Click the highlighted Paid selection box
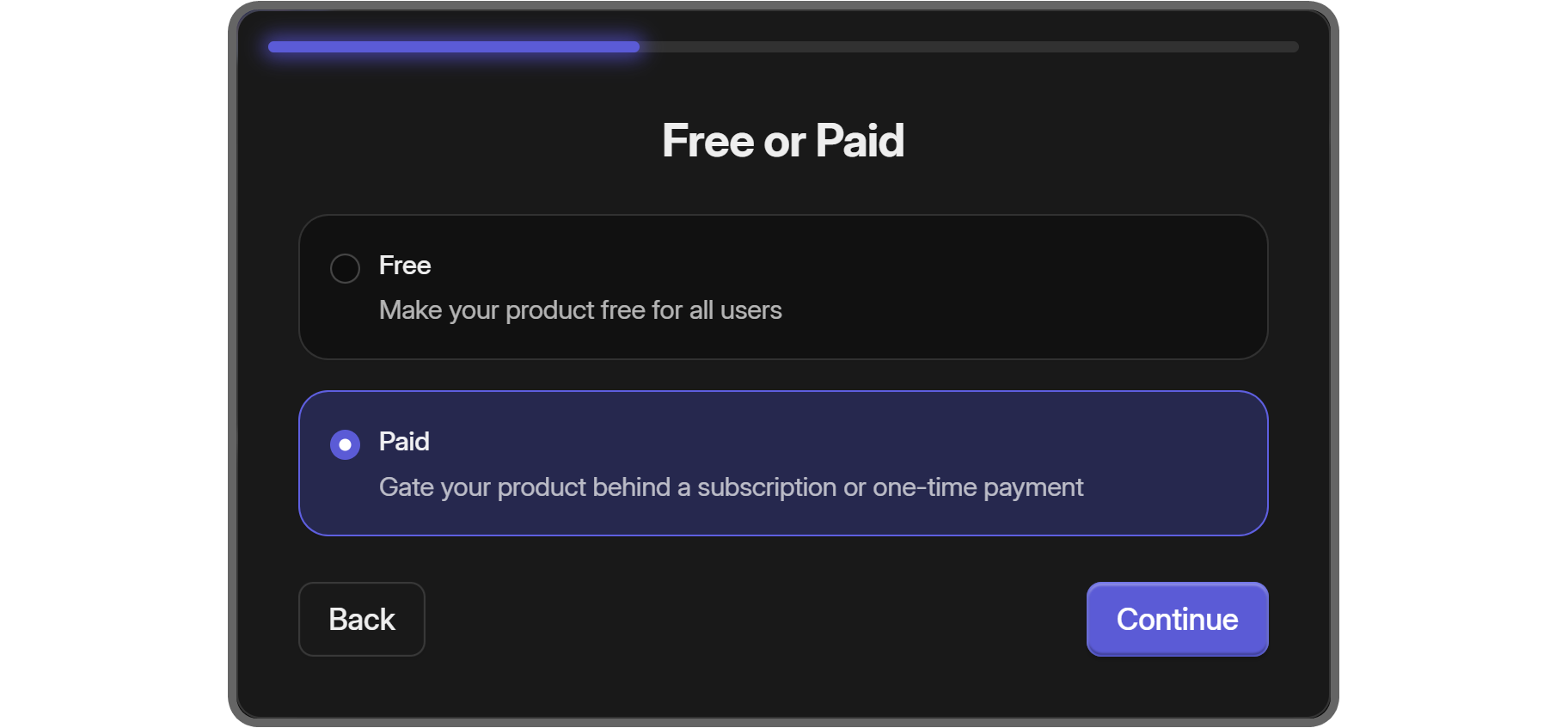 [782, 463]
